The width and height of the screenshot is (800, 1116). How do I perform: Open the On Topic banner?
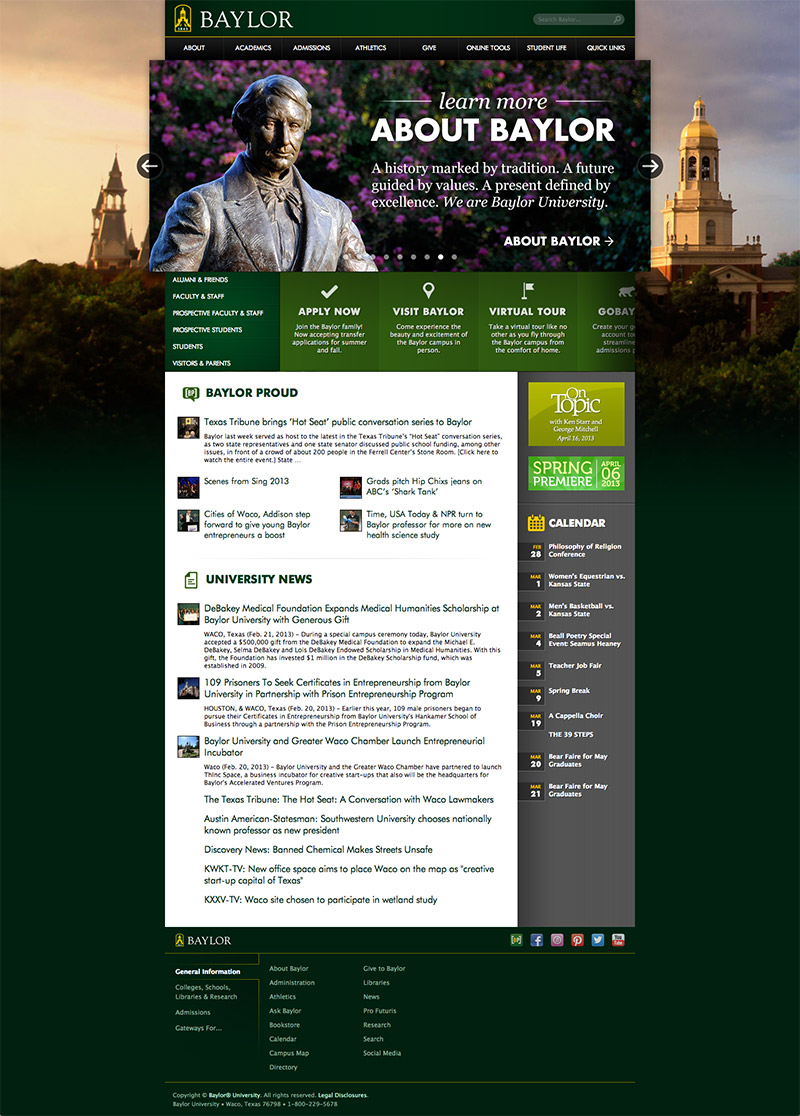577,414
